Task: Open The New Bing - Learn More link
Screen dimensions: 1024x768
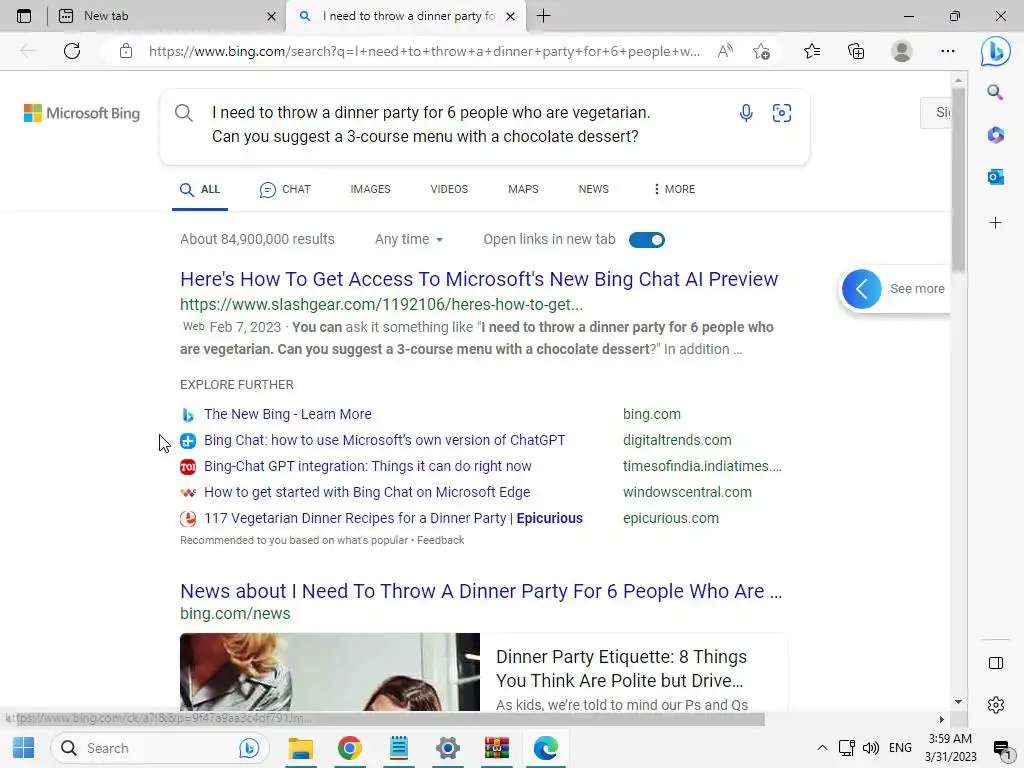Action: pos(287,414)
